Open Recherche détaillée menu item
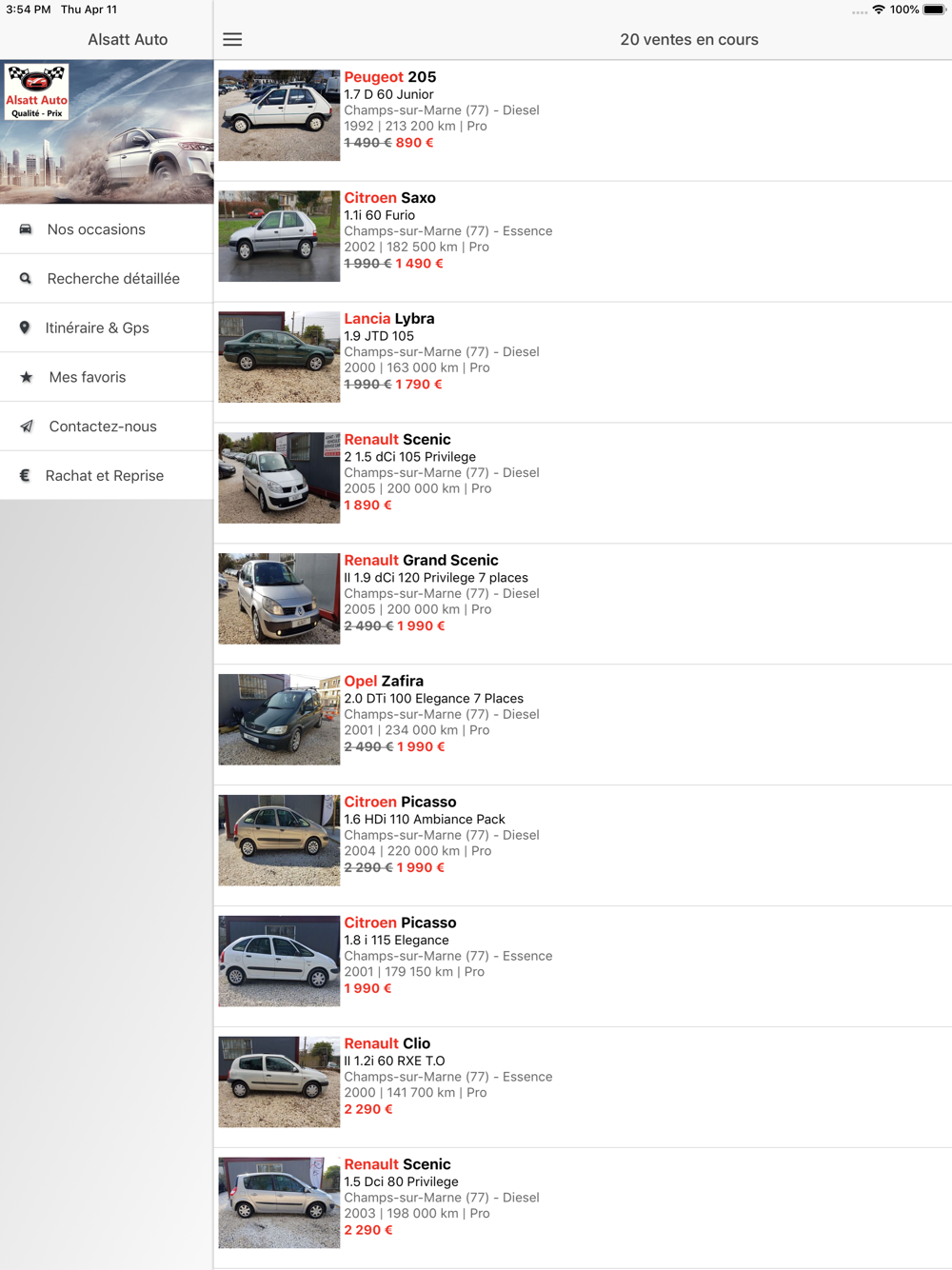Viewport: 952px width, 1270px height. (107, 279)
